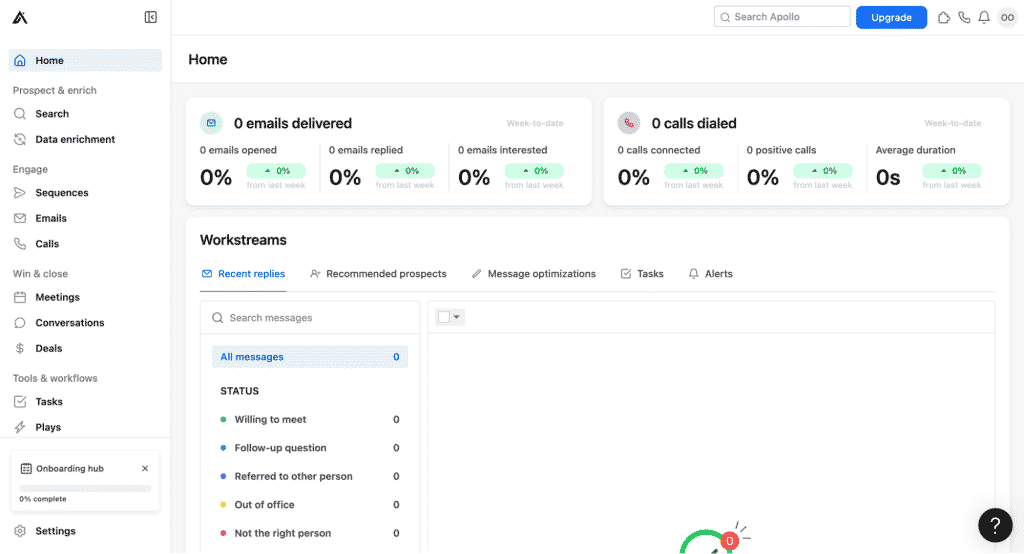The height and width of the screenshot is (554, 1024).
Task: Click the Tasks checkbox icon in sidebar
Action: click(20, 402)
